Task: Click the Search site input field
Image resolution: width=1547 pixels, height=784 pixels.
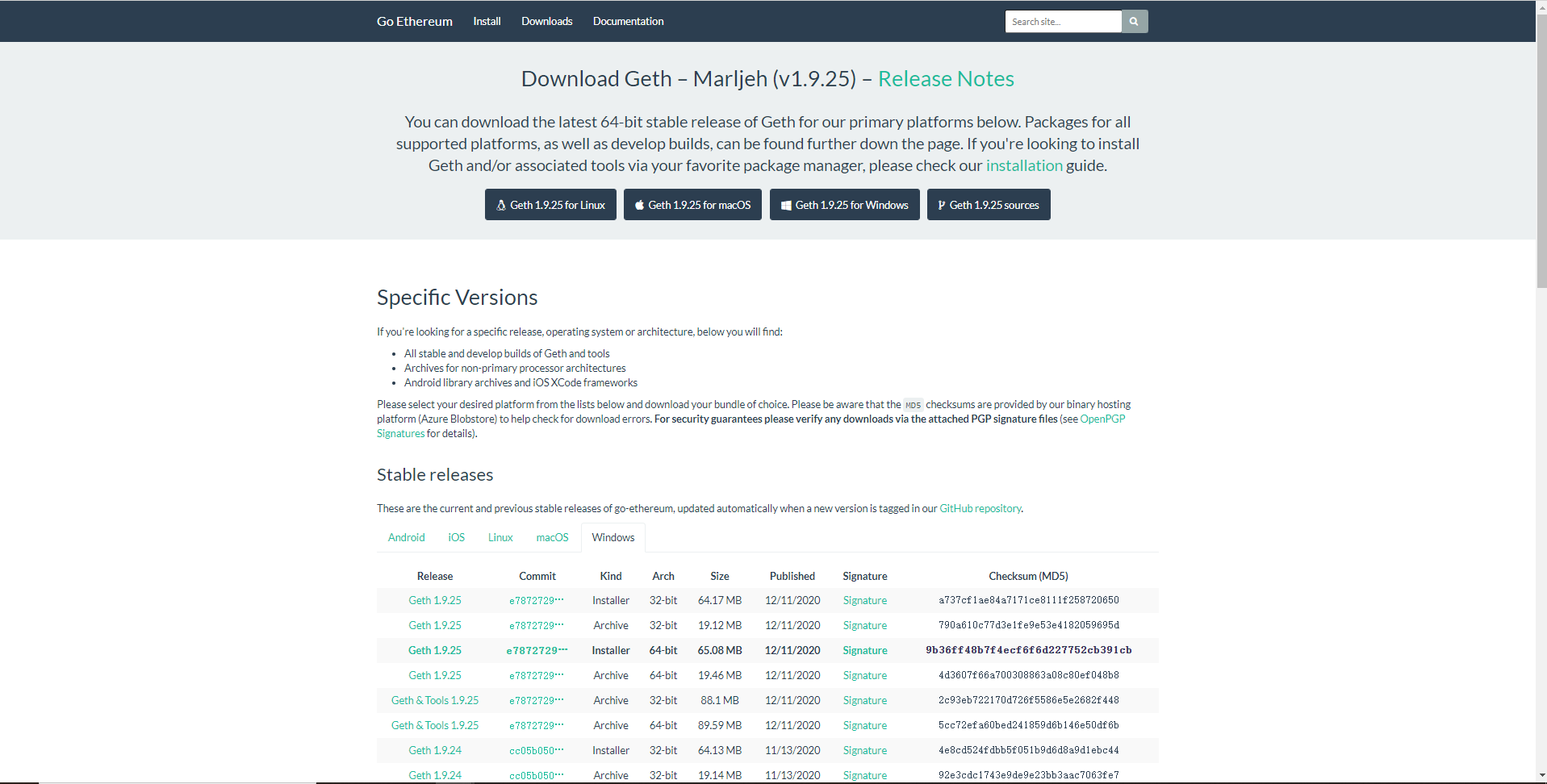Action: tap(1063, 22)
